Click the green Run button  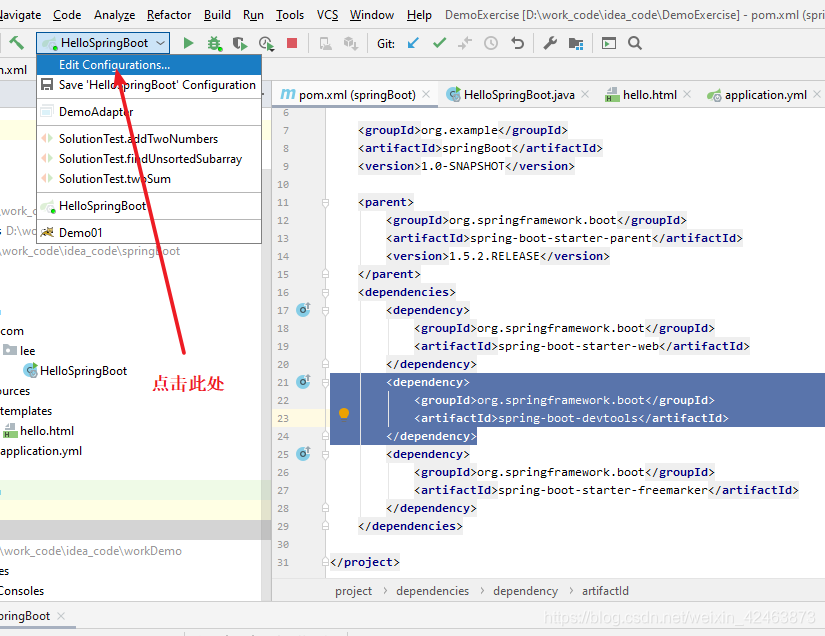pyautogui.click(x=188, y=43)
